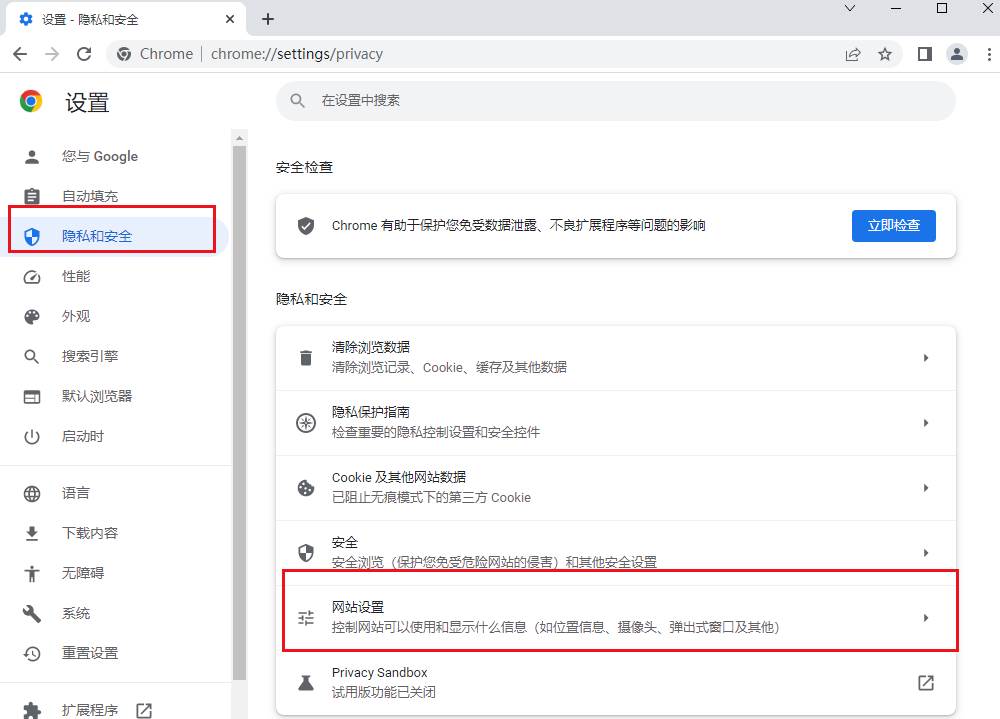The image size is (1000, 719).
Task: Go back using the browser back arrow
Action: [x=20, y=54]
